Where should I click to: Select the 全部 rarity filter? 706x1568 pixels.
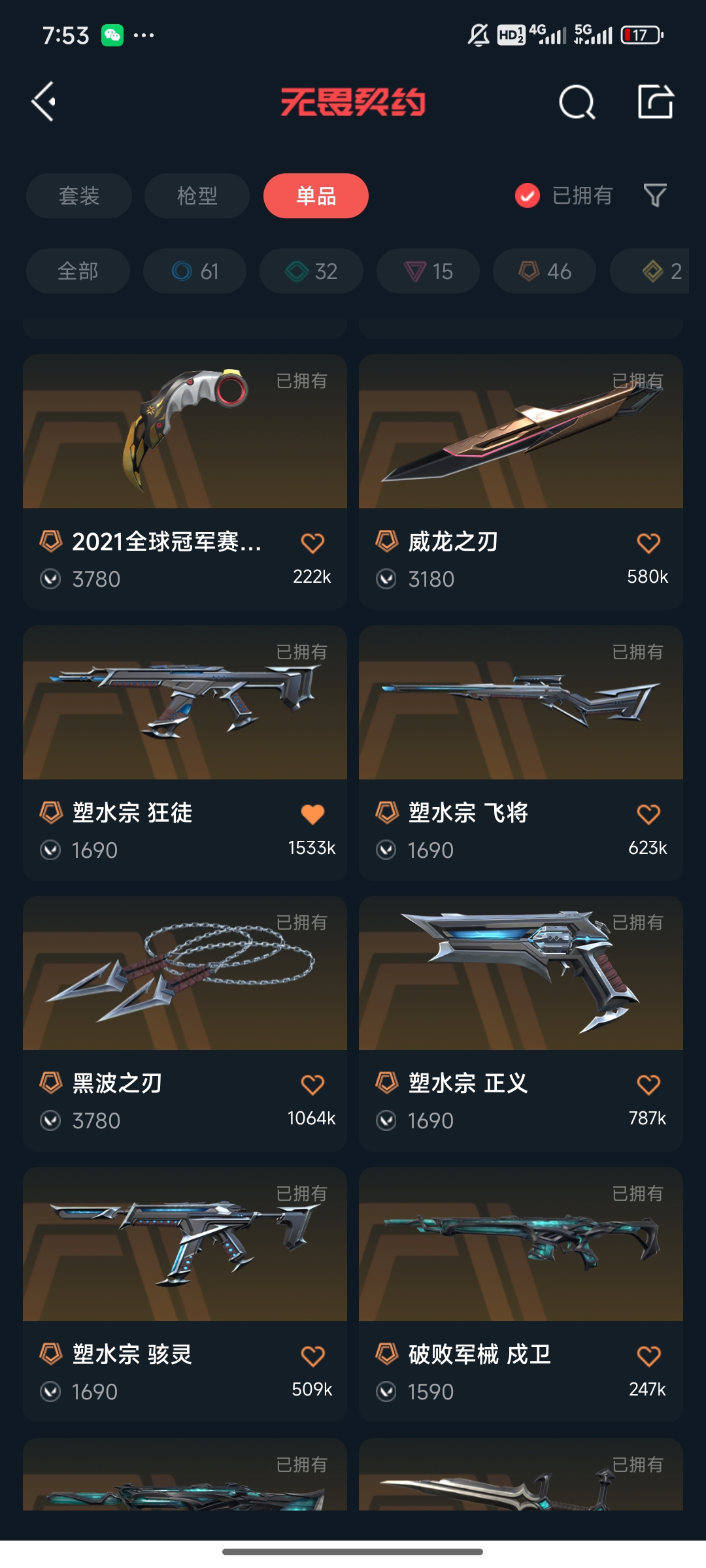tap(78, 271)
